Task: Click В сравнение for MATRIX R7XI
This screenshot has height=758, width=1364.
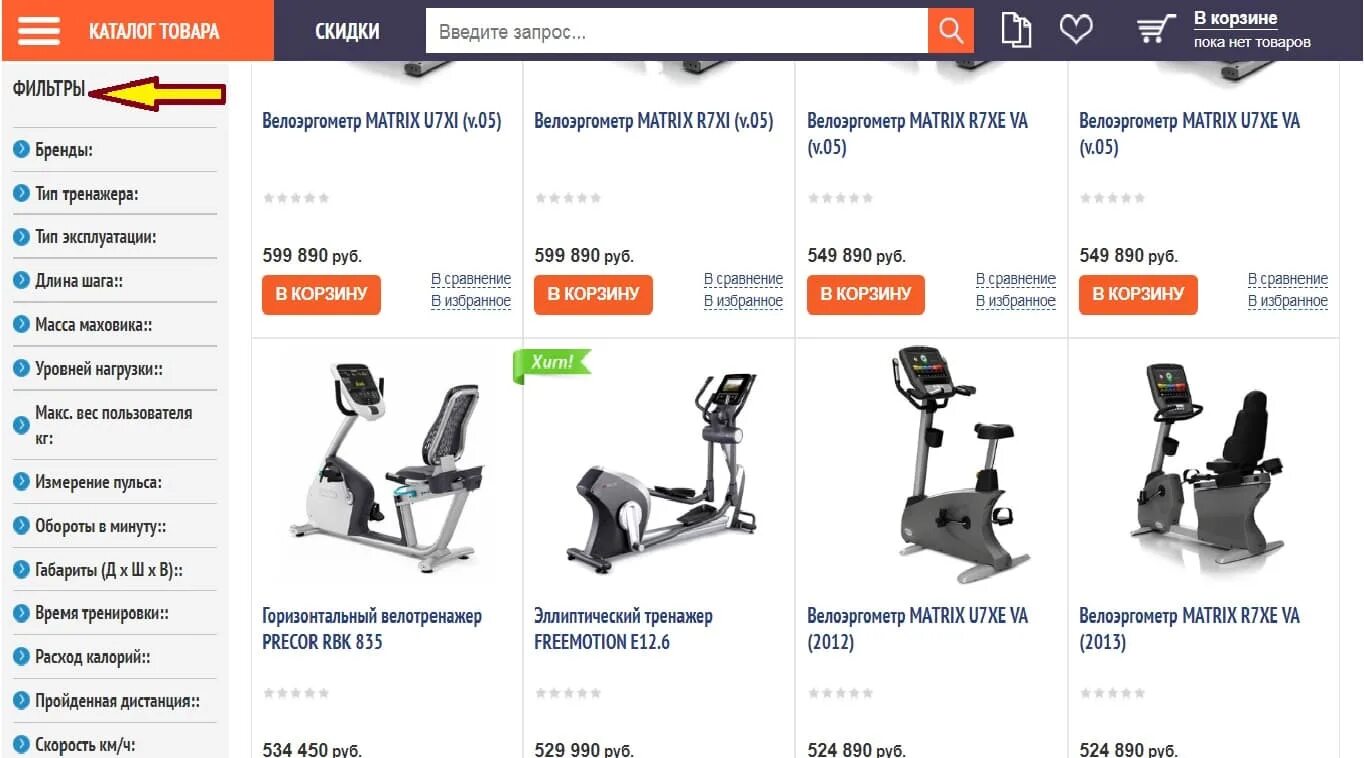Action: 743,279
